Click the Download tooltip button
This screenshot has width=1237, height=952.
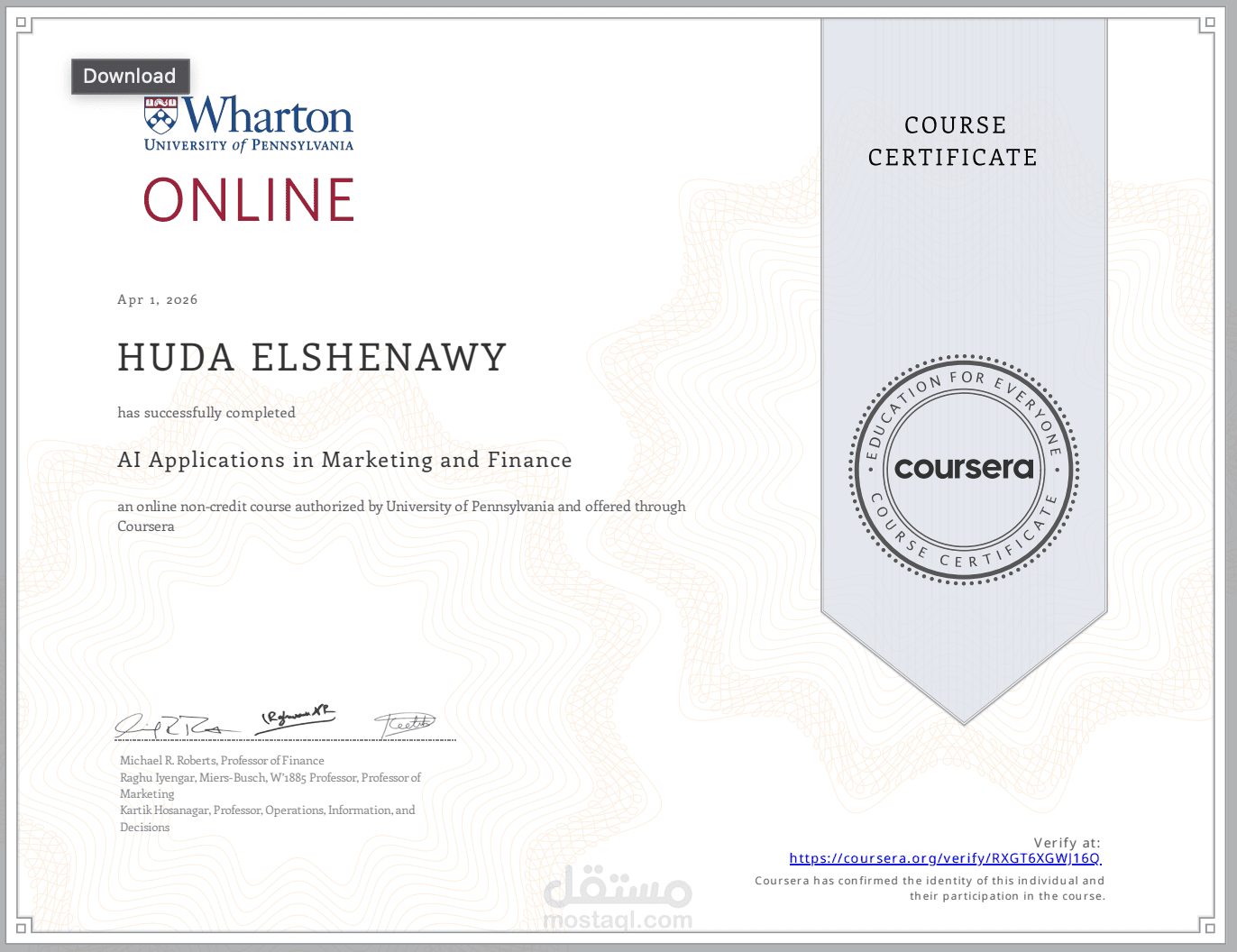[130, 76]
